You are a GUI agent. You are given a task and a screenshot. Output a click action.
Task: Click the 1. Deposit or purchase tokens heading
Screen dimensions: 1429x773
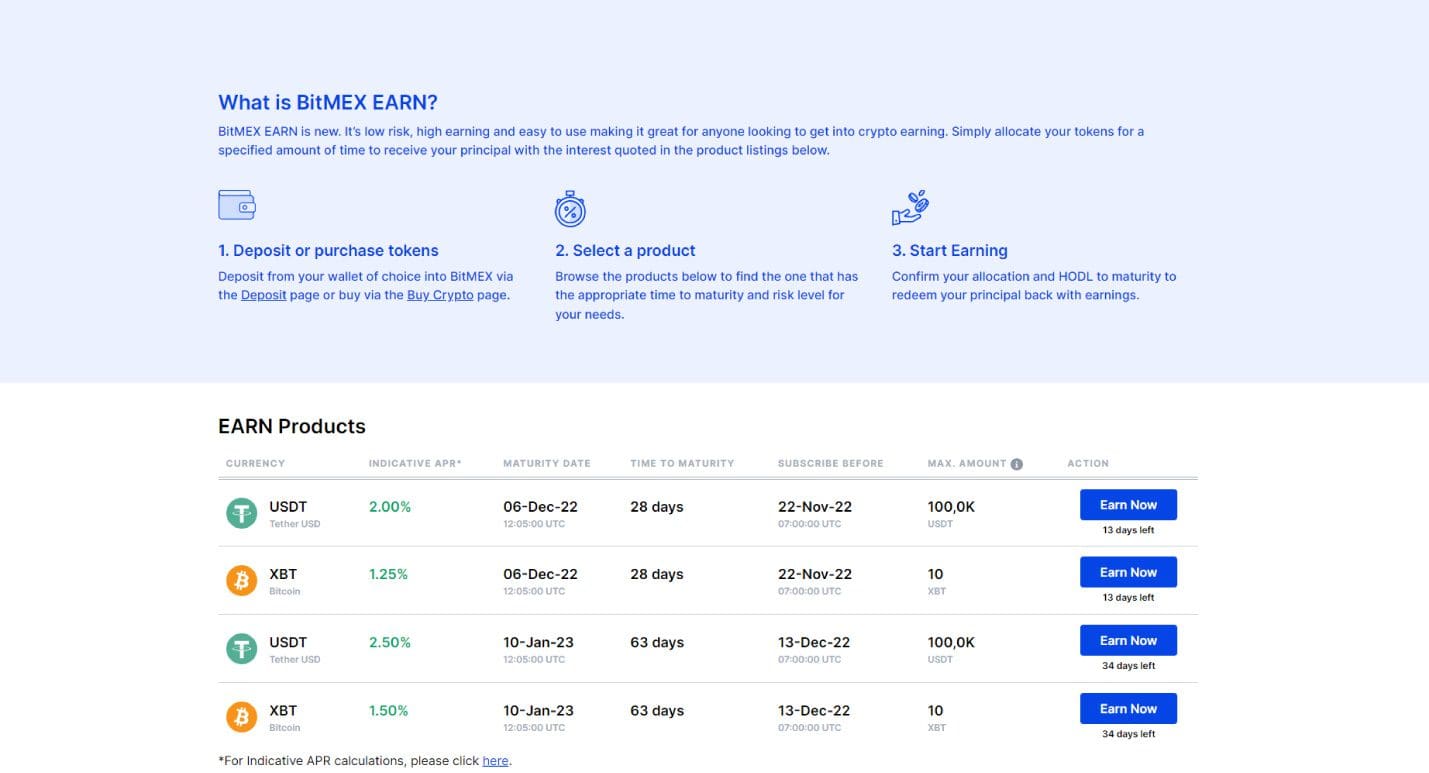click(x=328, y=251)
